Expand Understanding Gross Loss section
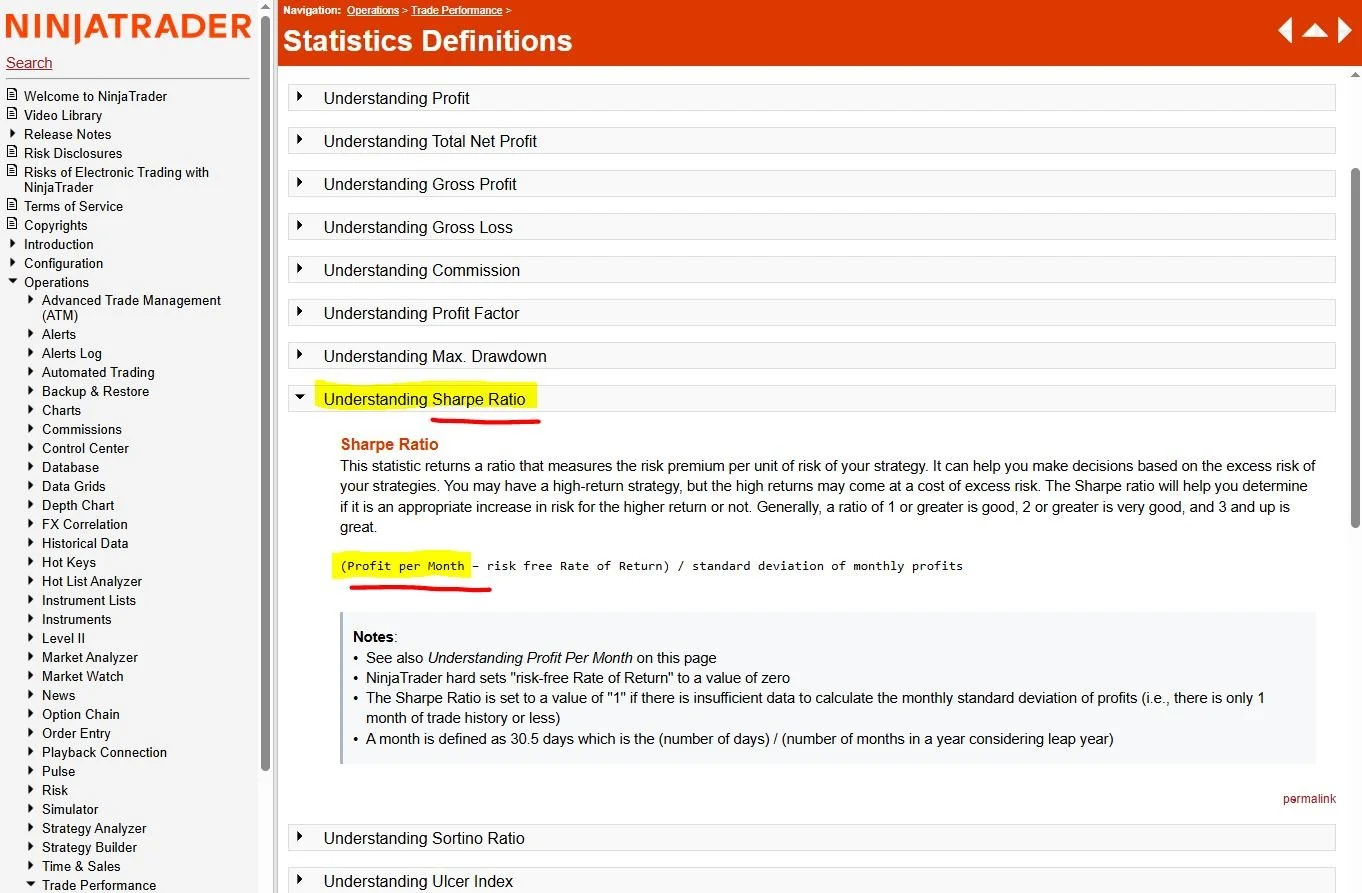This screenshot has height=893, width=1362. (811, 227)
